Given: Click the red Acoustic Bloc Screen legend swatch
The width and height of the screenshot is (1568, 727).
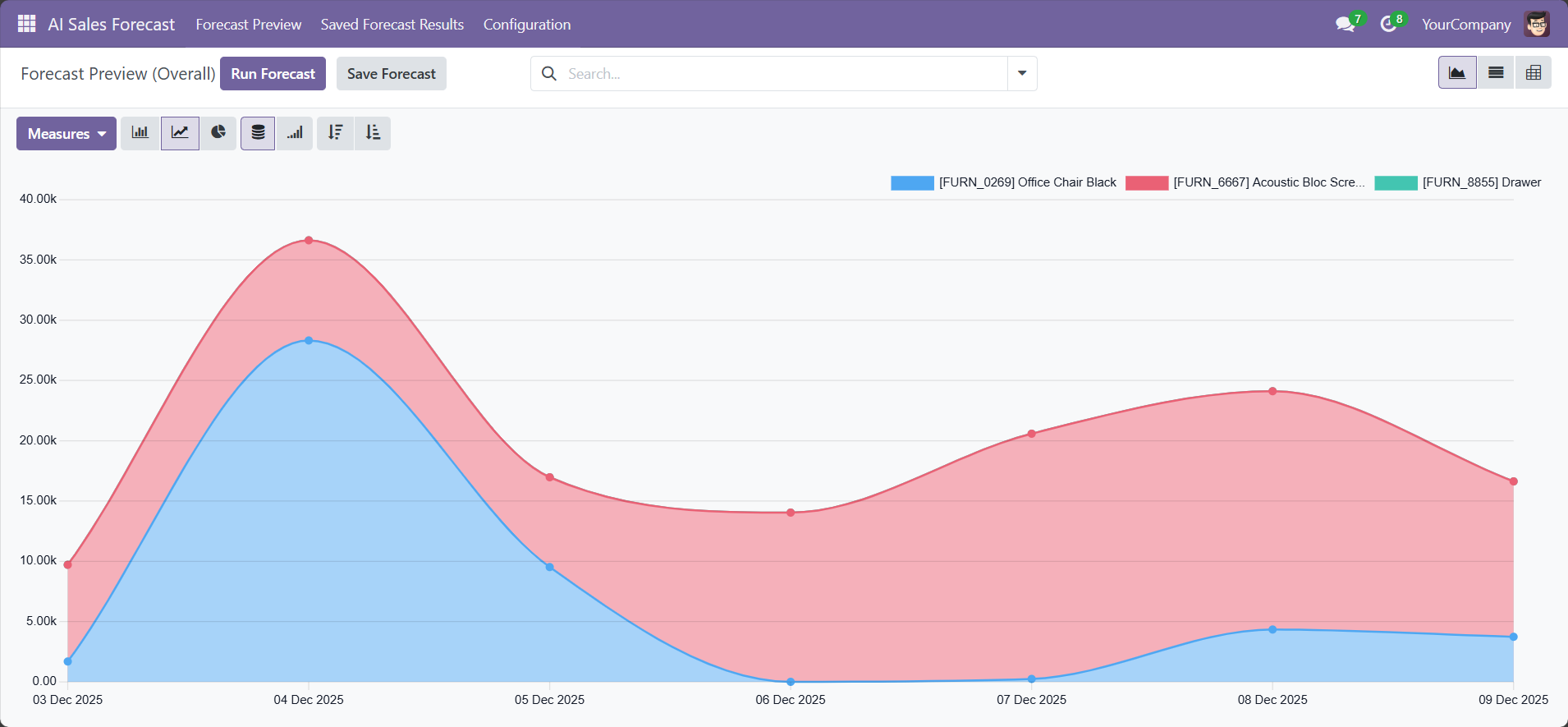Looking at the screenshot, I should click(x=1146, y=182).
